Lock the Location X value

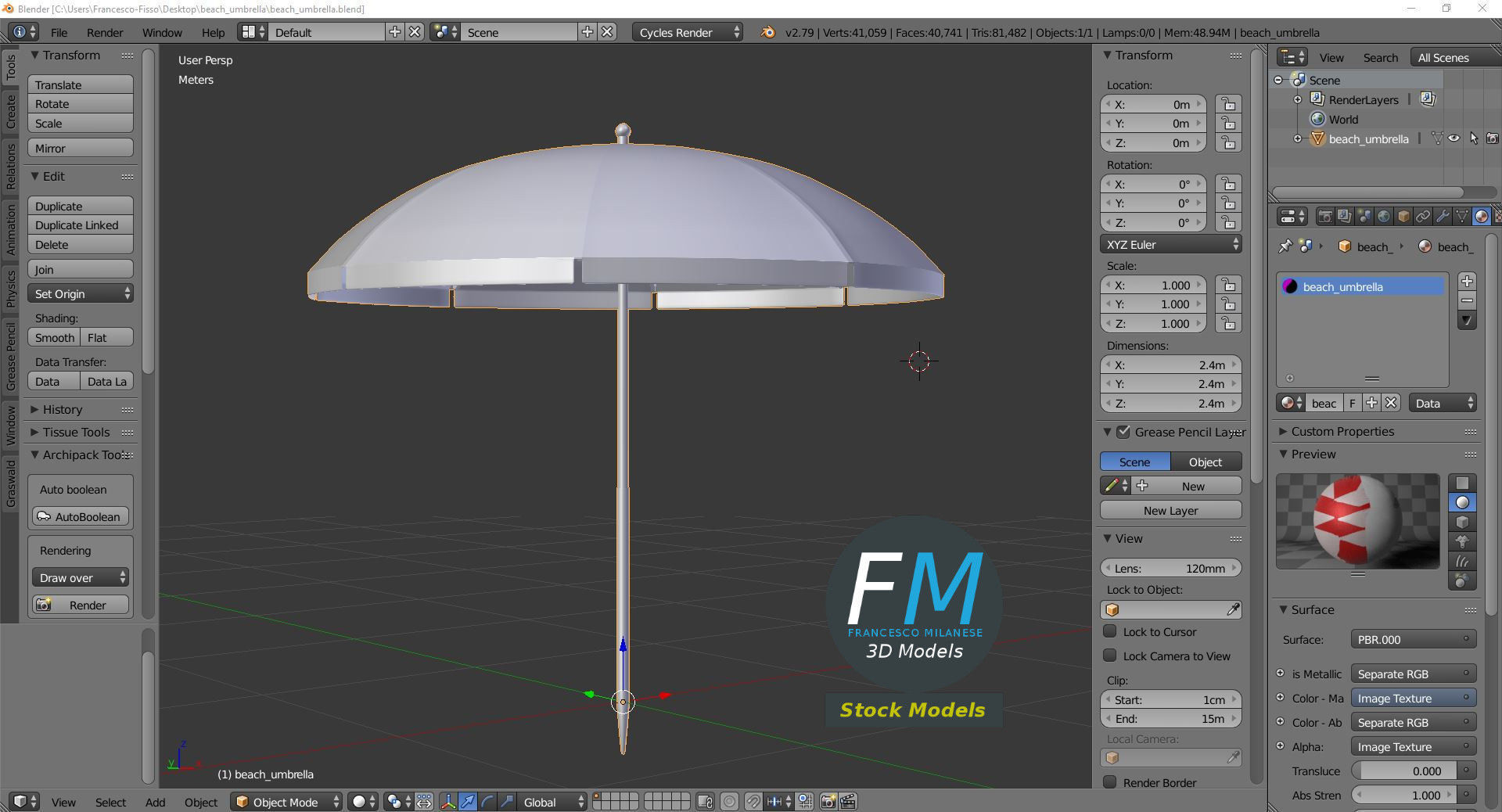point(1229,104)
